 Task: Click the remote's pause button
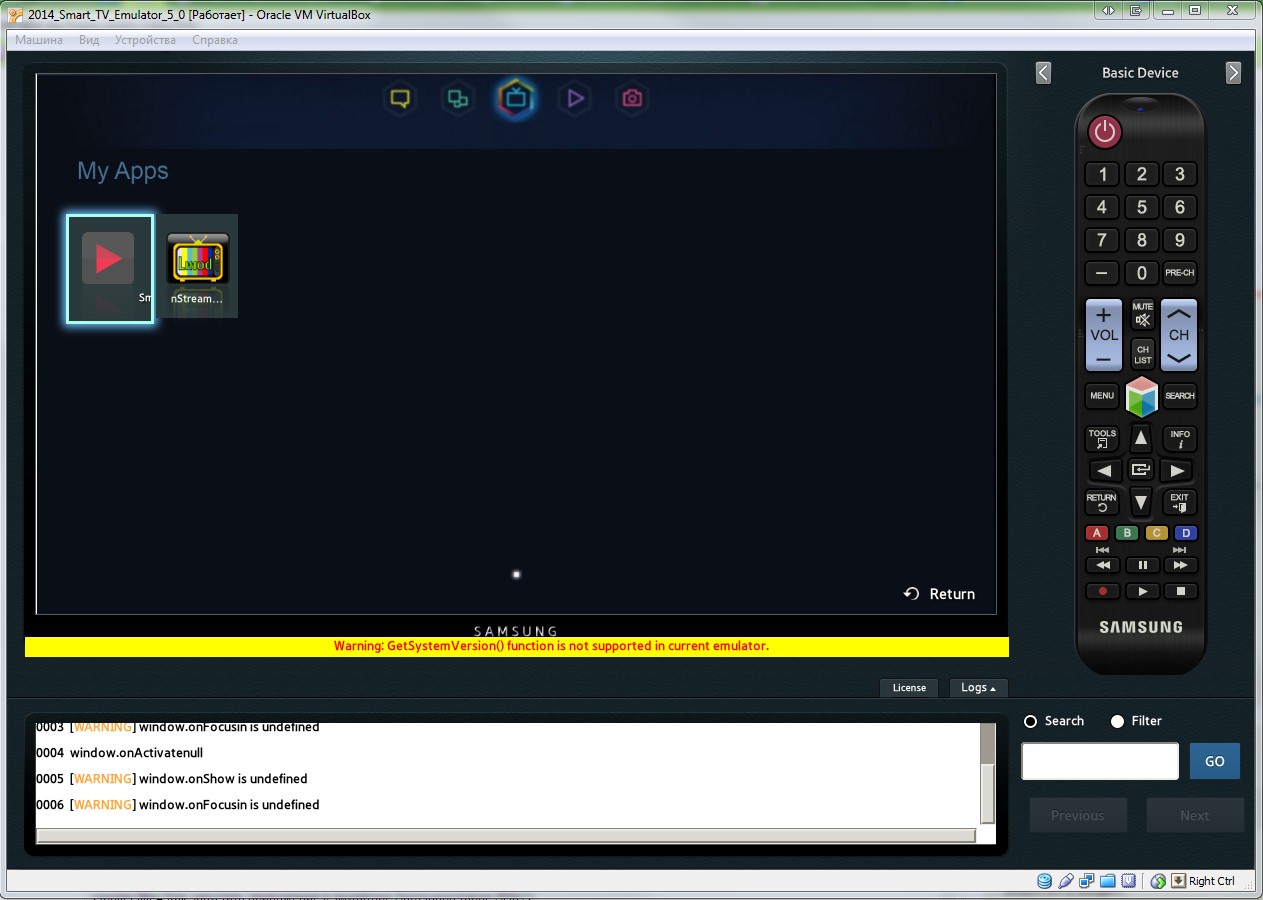1142,565
